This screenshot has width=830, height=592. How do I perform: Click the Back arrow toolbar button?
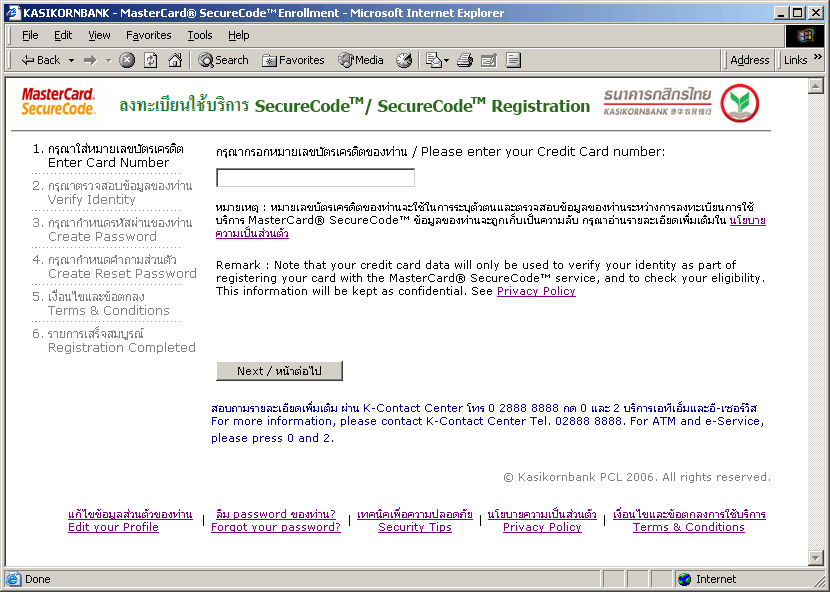point(40,60)
